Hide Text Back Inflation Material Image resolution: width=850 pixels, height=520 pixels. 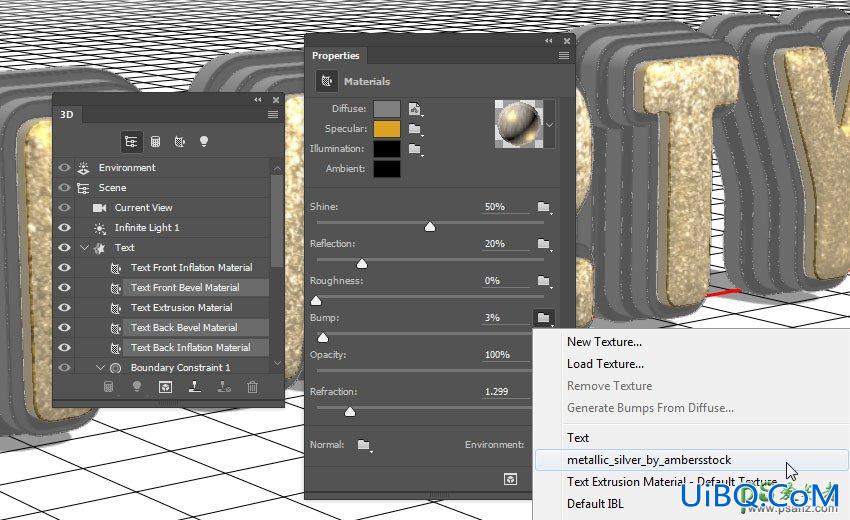(64, 348)
